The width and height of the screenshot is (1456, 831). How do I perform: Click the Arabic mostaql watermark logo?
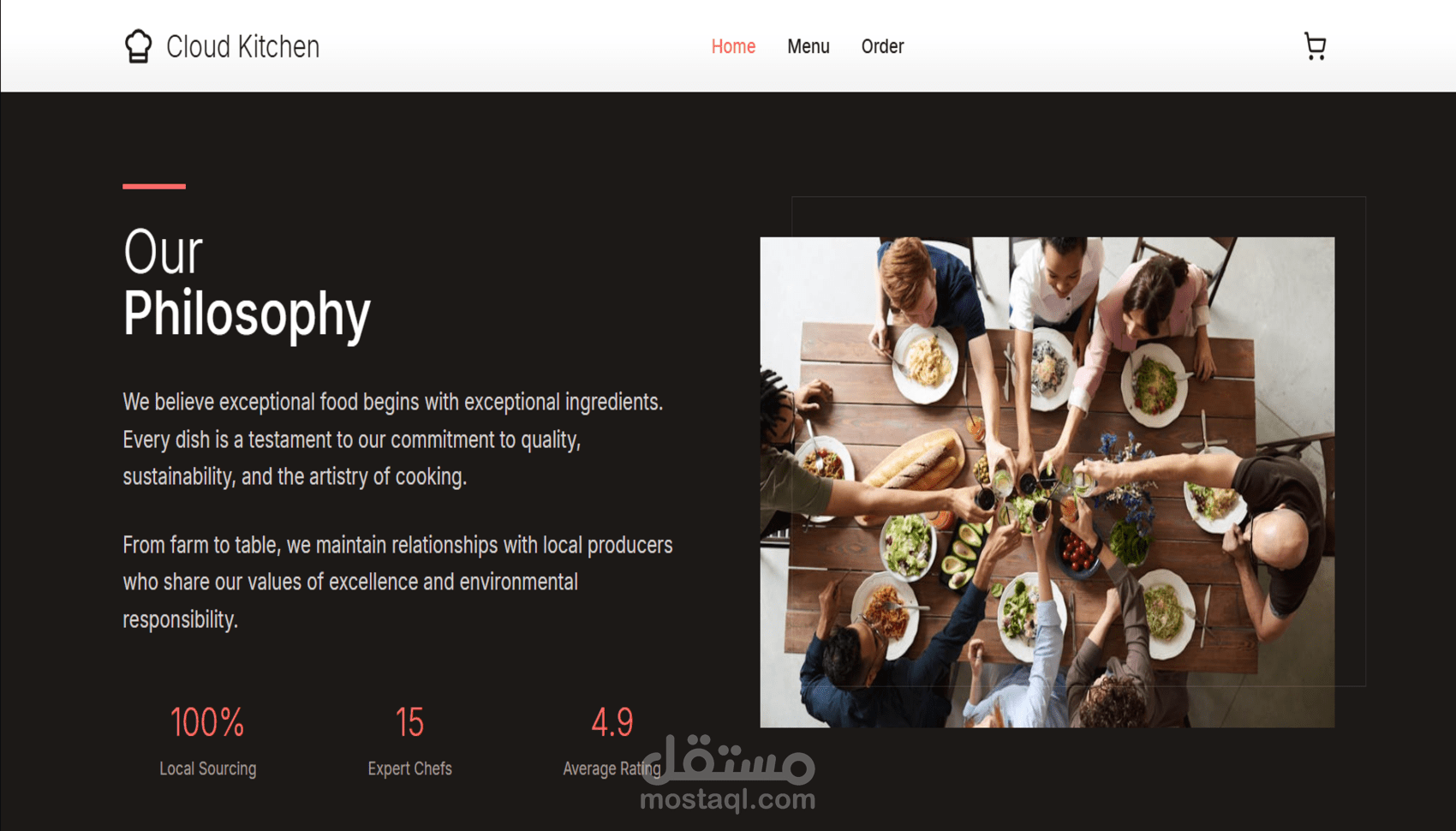click(x=728, y=759)
